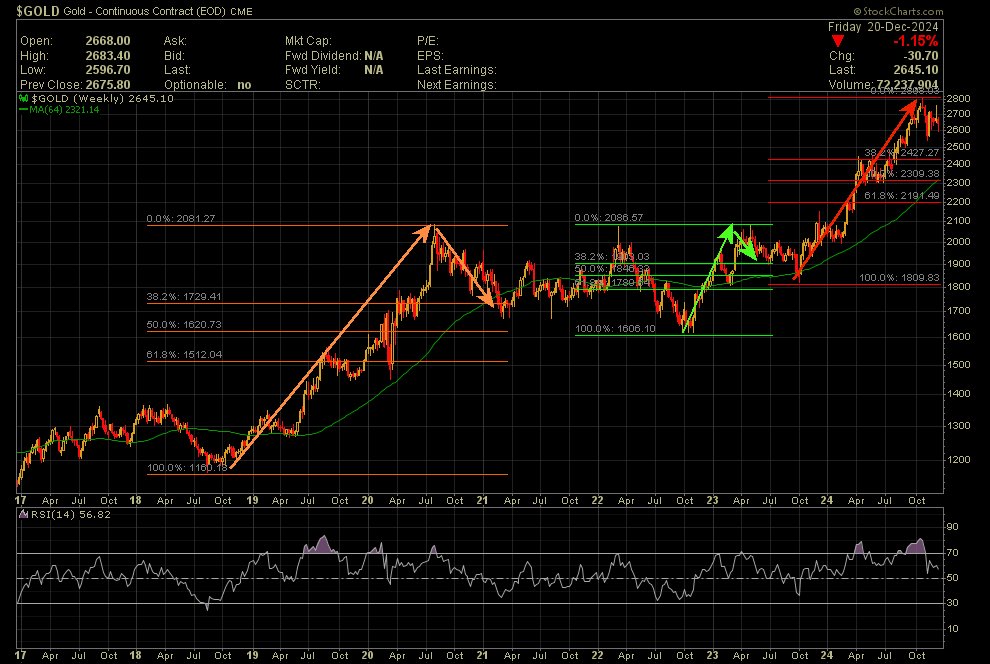Click the 100.0%: 1606.10 Fibonacci label
Viewport: 990px width, 664px height.
(612, 328)
